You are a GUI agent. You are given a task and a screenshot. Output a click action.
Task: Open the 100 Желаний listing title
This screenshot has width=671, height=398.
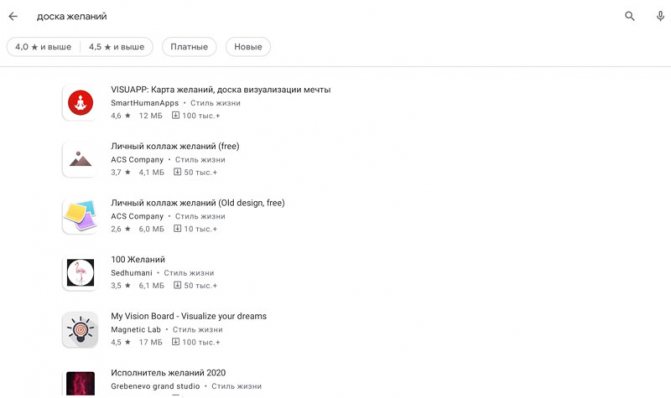pos(138,259)
